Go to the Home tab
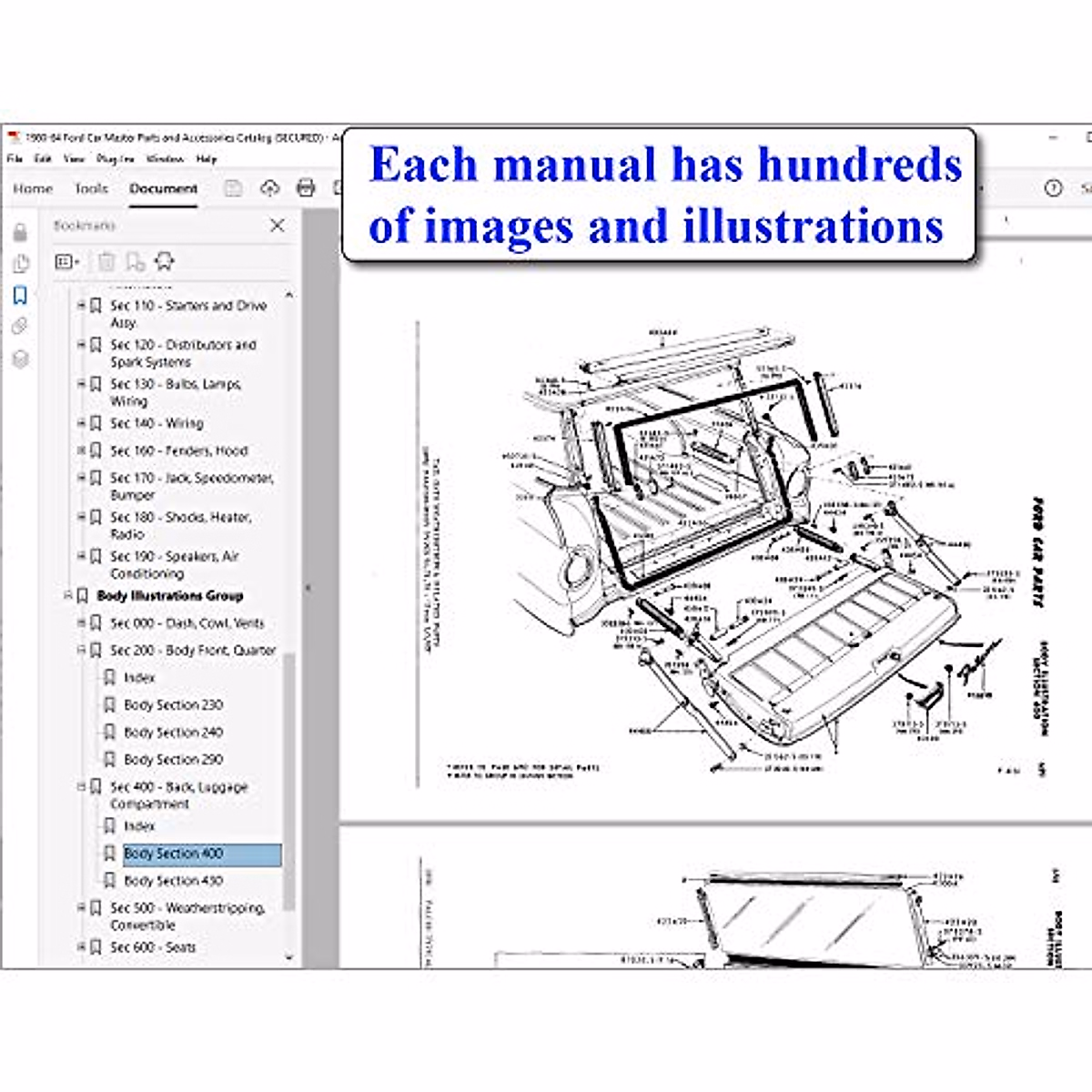1092x1092 pixels. (x=33, y=188)
